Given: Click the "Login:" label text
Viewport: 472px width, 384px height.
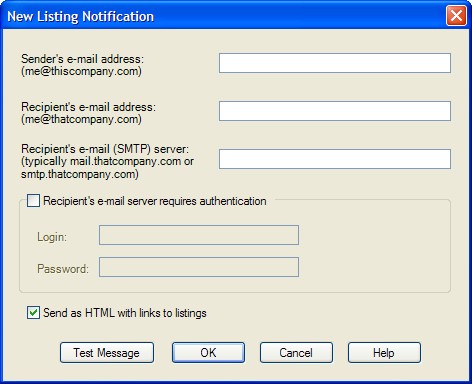Looking at the screenshot, I should point(52,237).
